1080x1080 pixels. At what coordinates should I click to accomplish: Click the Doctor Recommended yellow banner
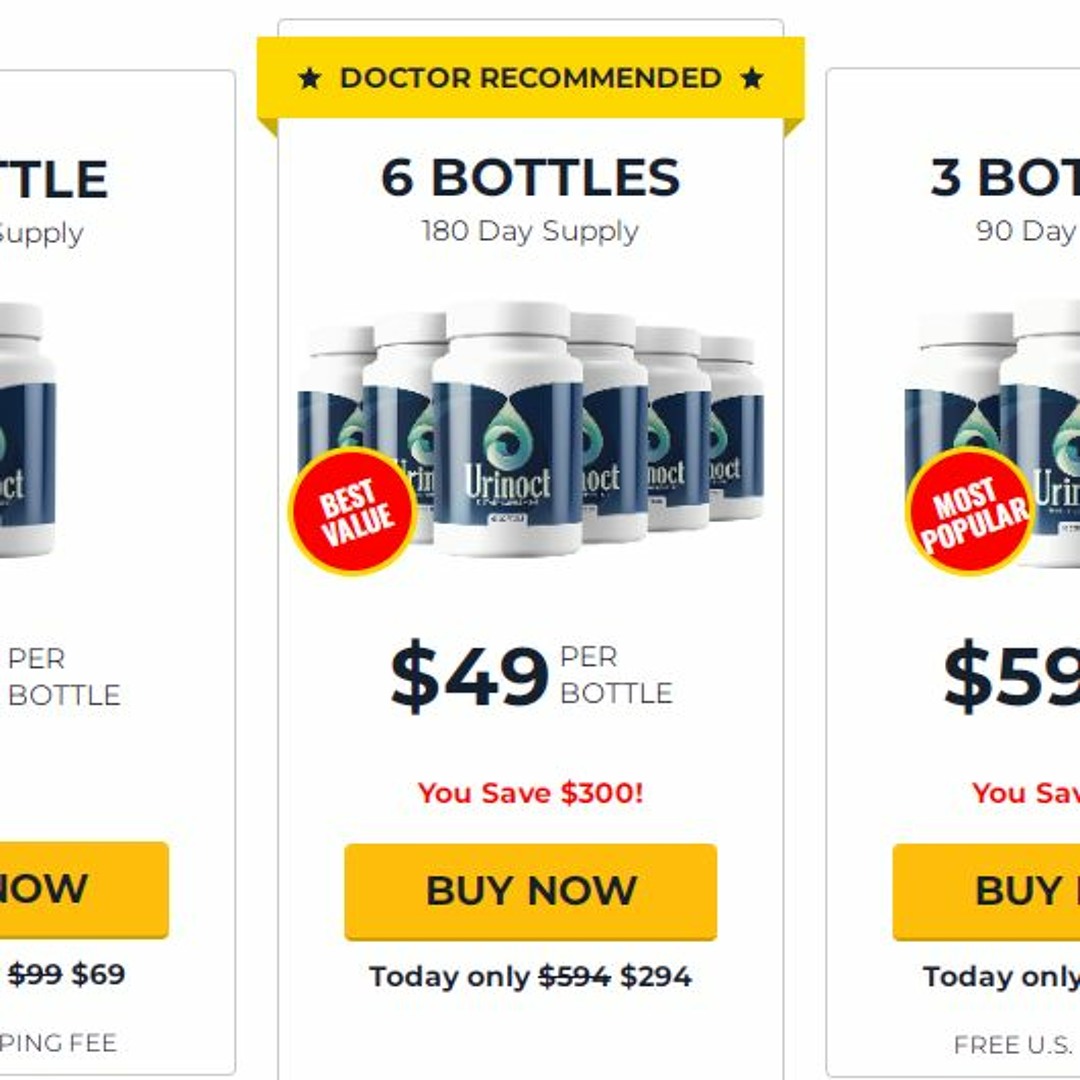(x=530, y=78)
